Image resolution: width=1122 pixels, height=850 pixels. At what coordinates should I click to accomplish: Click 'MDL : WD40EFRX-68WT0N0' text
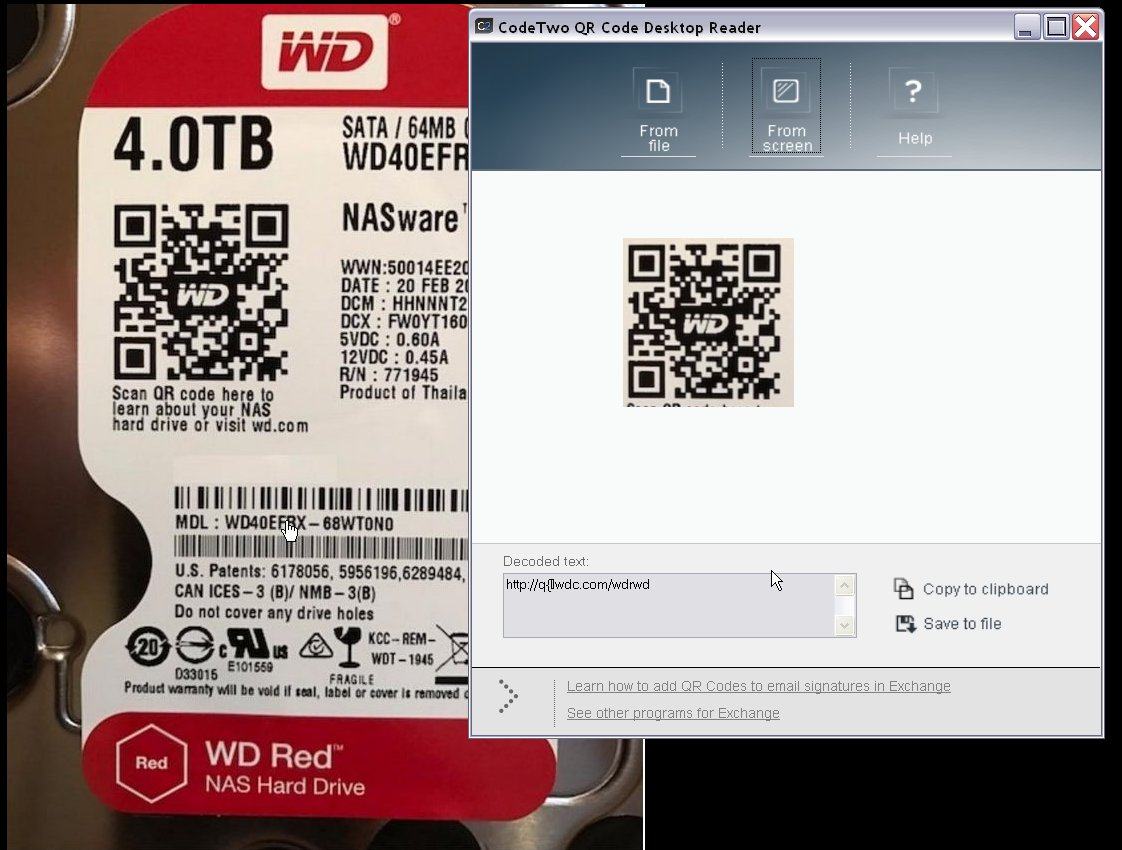(284, 523)
